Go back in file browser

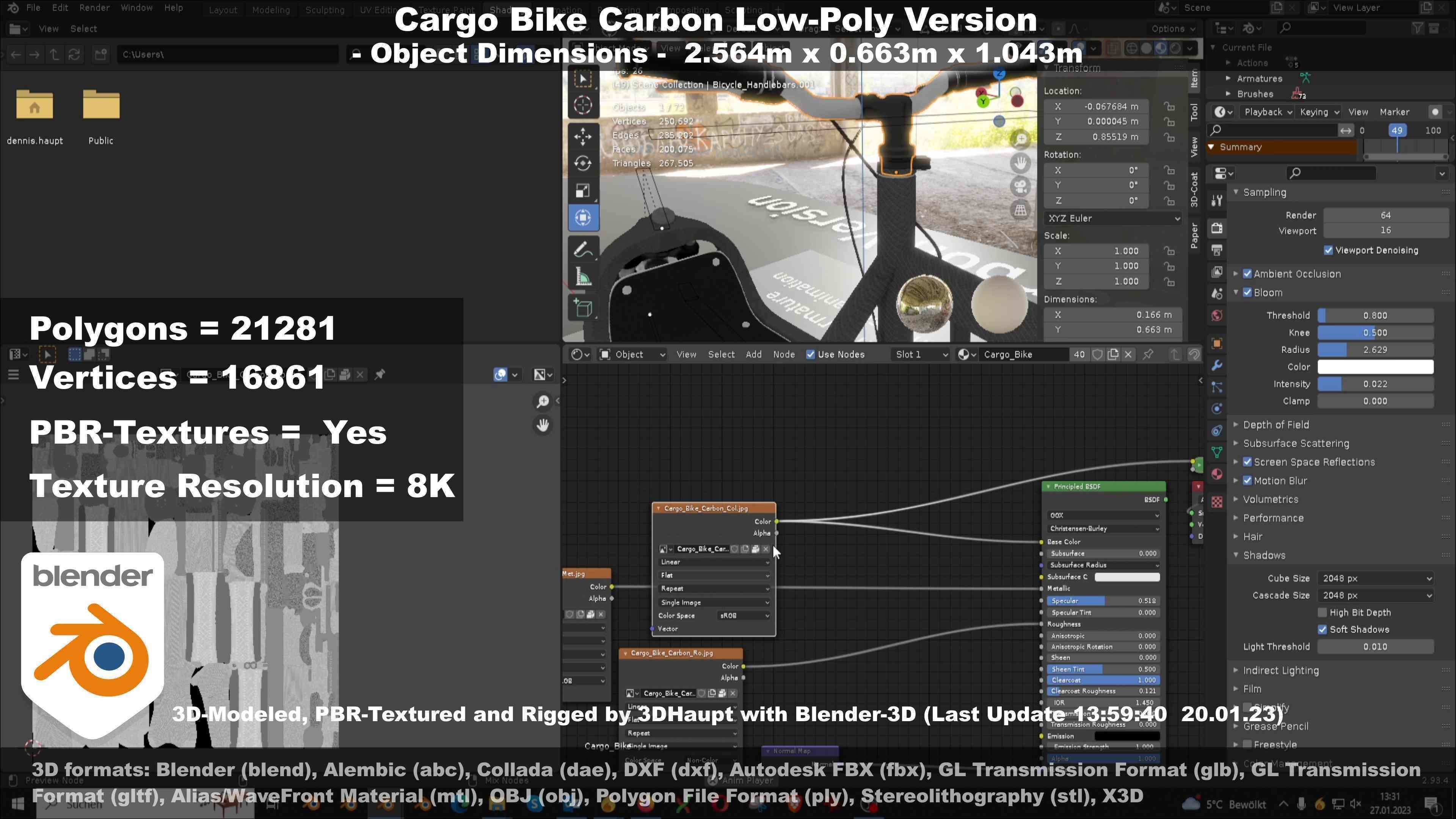pos(16,54)
